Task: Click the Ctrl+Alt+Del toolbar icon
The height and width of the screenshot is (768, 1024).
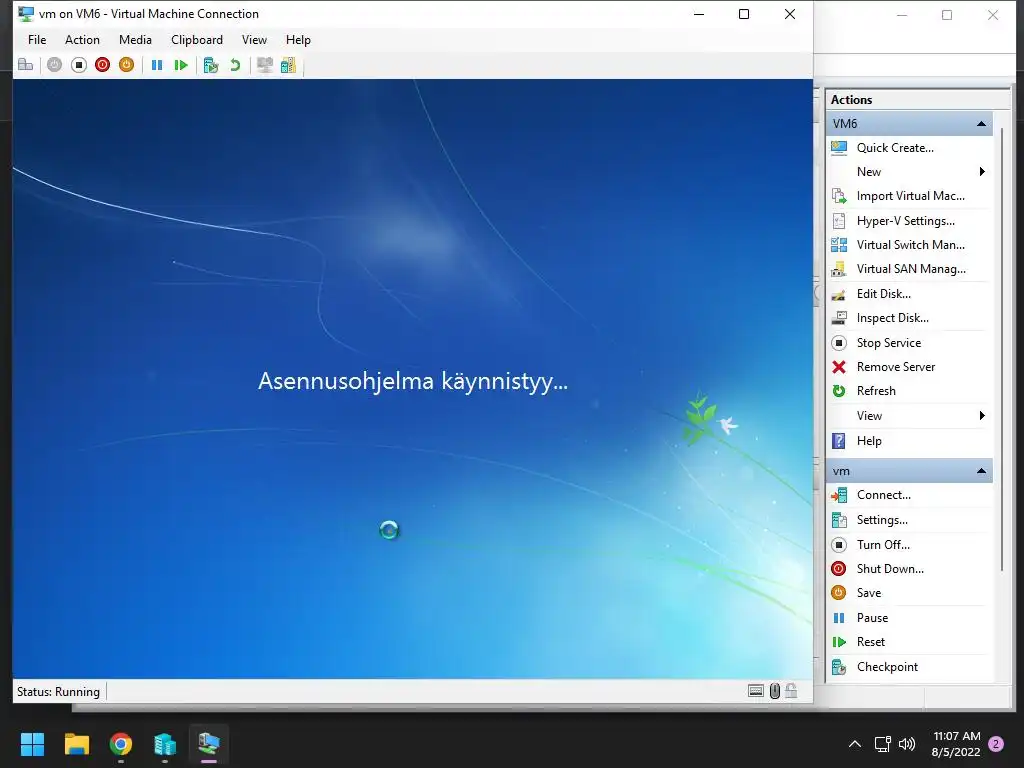Action: click(25, 65)
